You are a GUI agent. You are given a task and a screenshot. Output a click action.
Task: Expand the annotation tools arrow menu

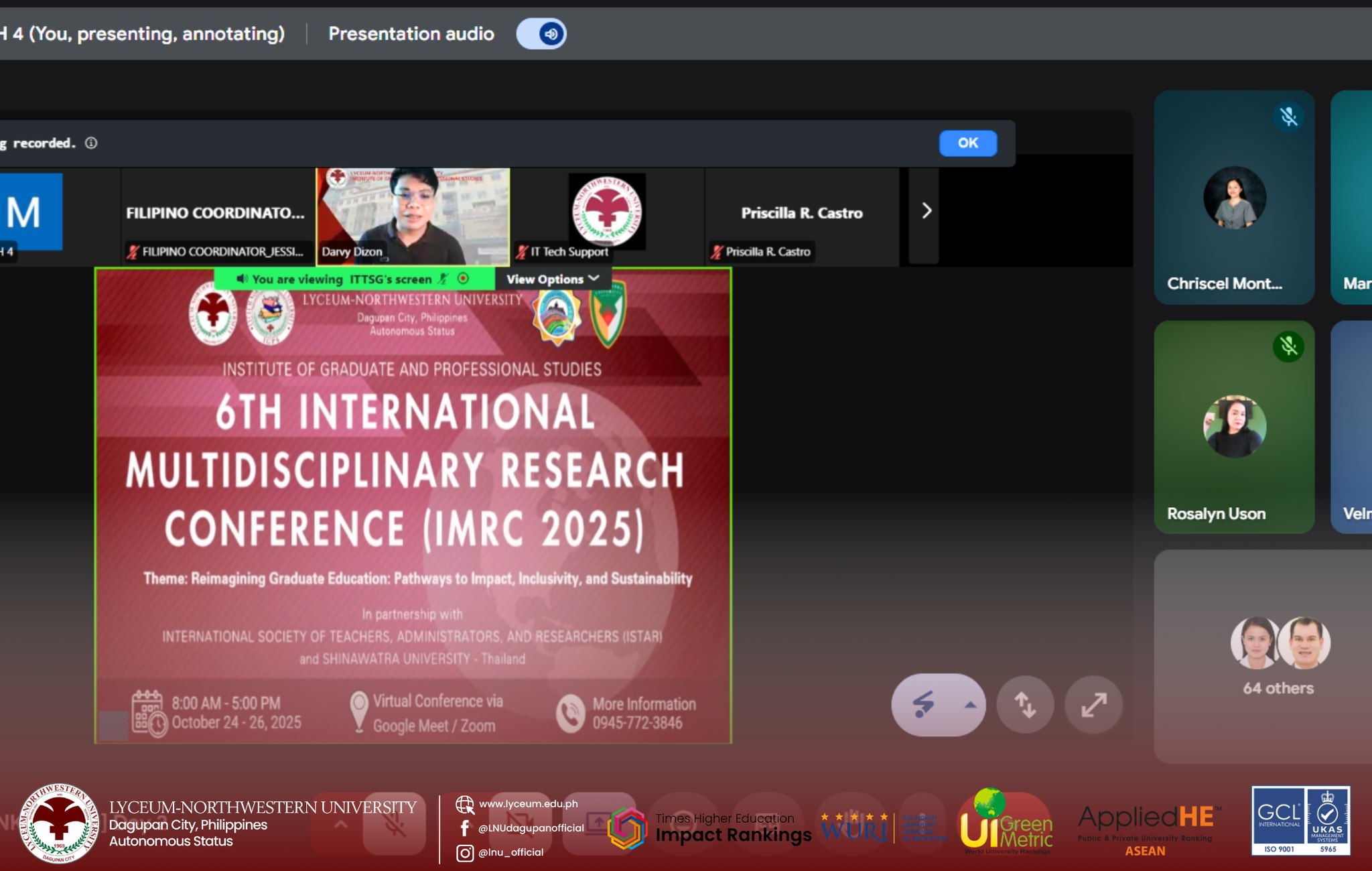point(970,705)
